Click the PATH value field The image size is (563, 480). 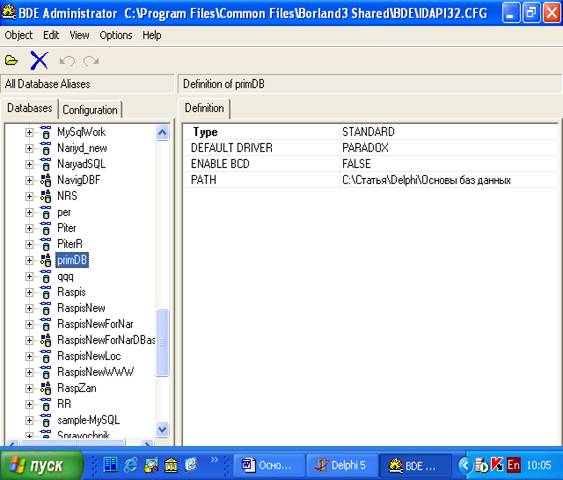coord(448,180)
